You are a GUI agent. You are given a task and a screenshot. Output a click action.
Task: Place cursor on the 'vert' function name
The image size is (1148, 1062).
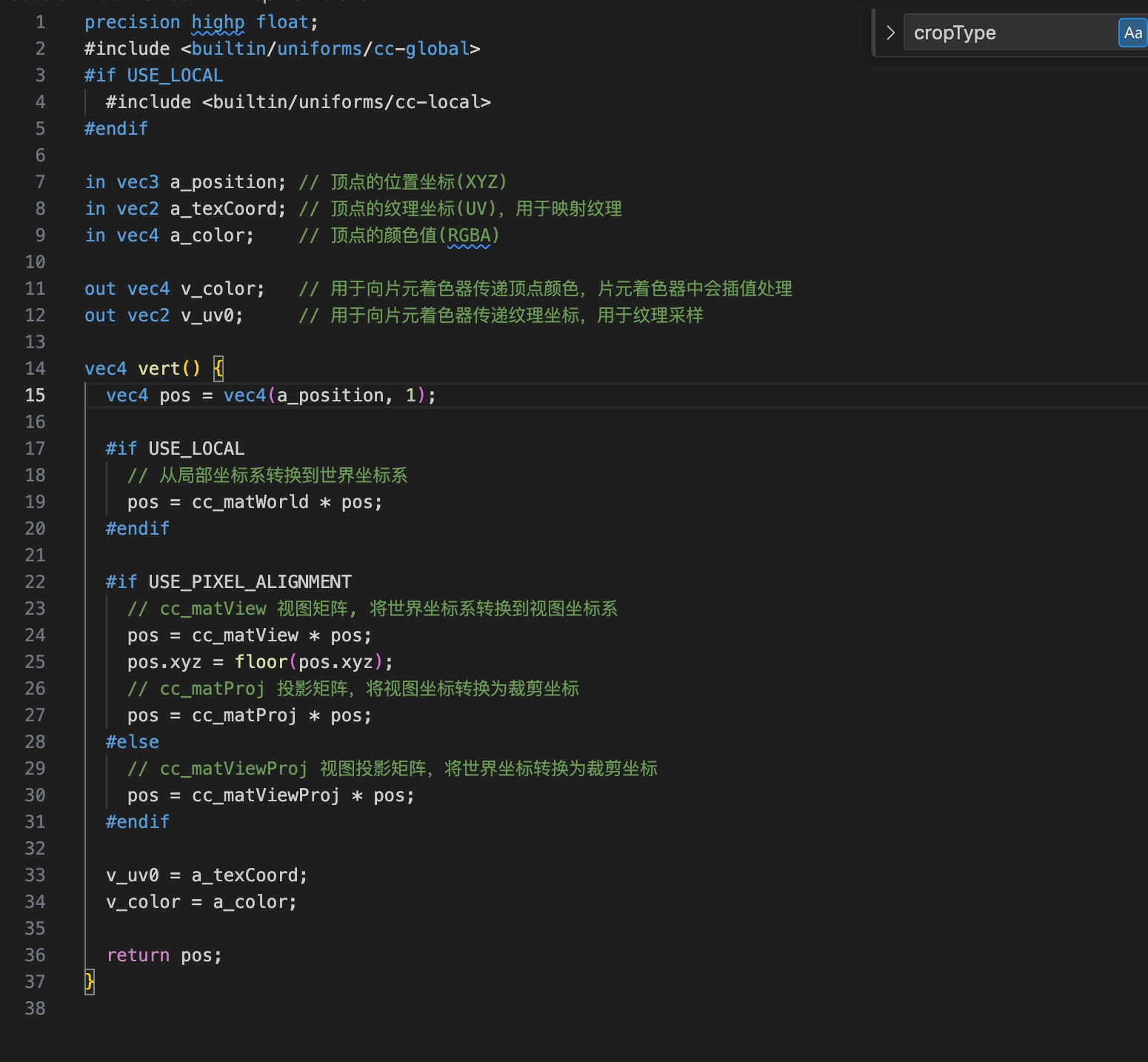(x=159, y=369)
